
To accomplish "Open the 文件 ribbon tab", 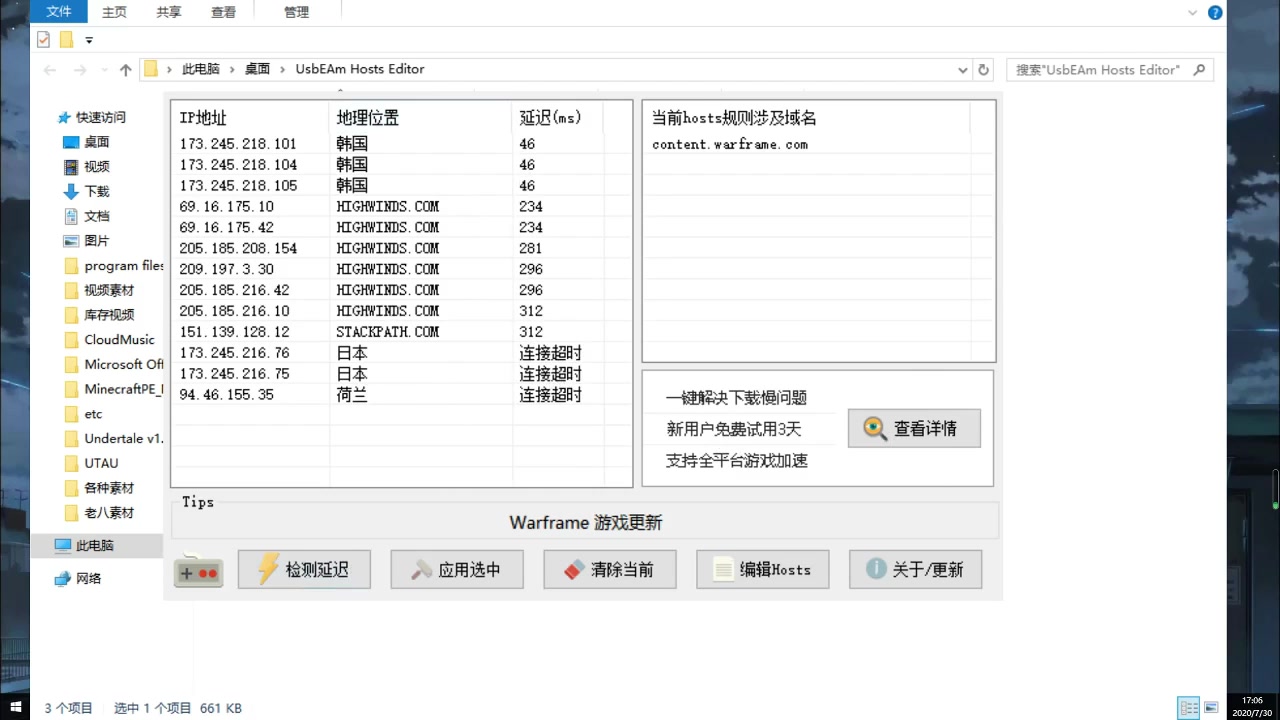I will [x=59, y=12].
